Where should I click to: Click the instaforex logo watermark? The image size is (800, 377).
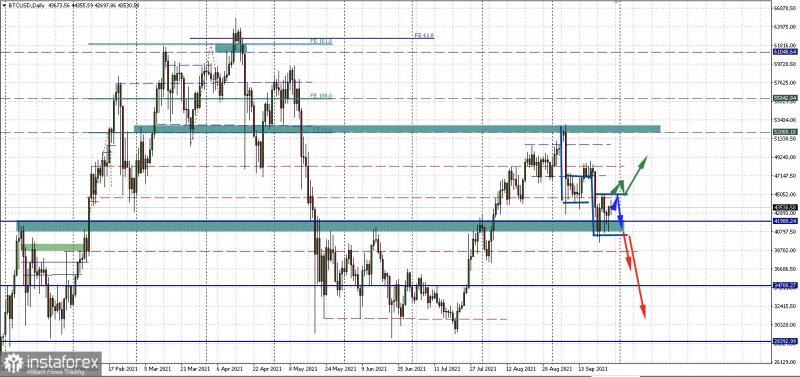click(x=51, y=363)
